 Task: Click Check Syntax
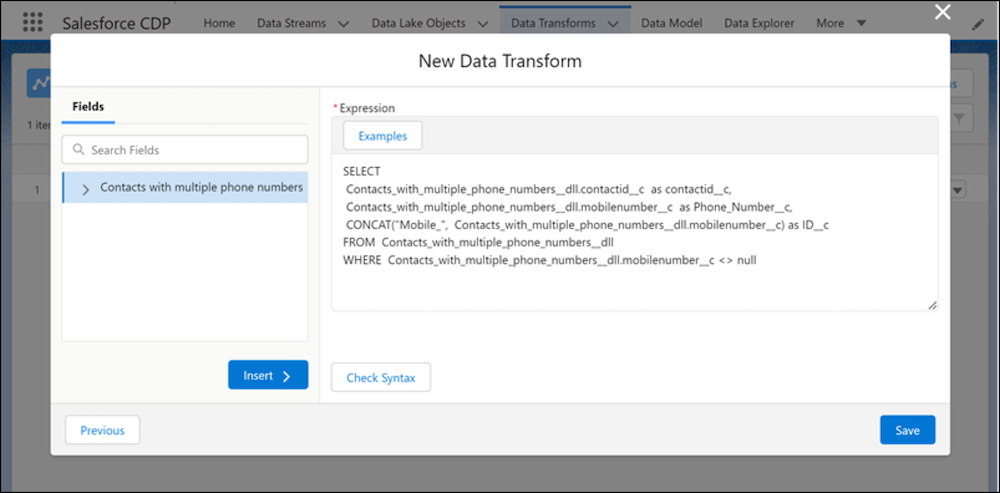click(381, 378)
